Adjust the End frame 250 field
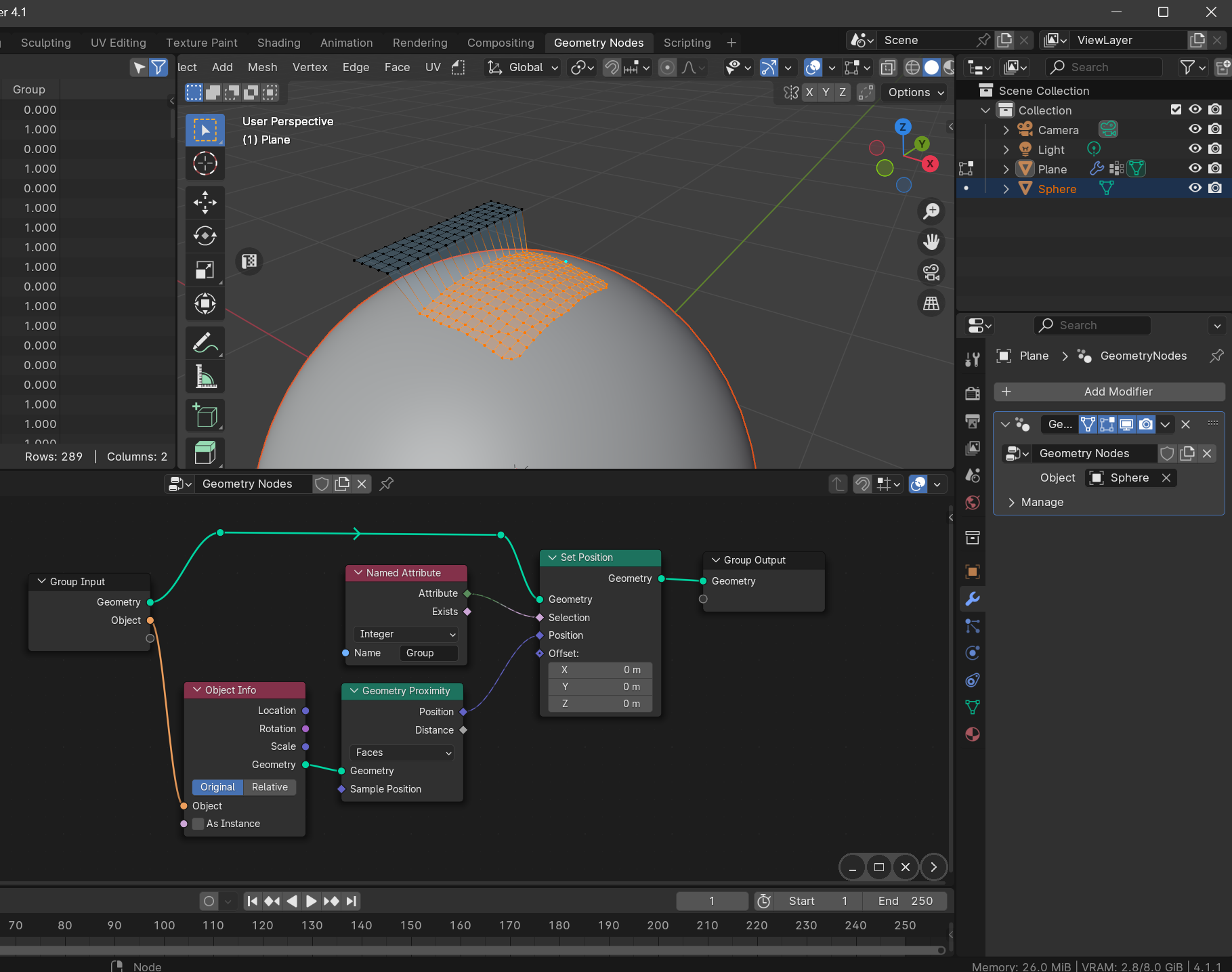This screenshot has width=1232, height=972. [x=905, y=901]
